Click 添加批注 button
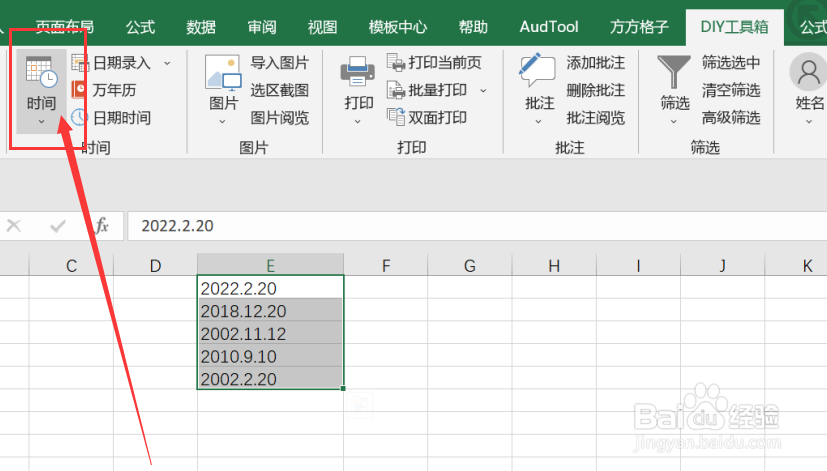The height and width of the screenshot is (471, 827). click(x=595, y=63)
